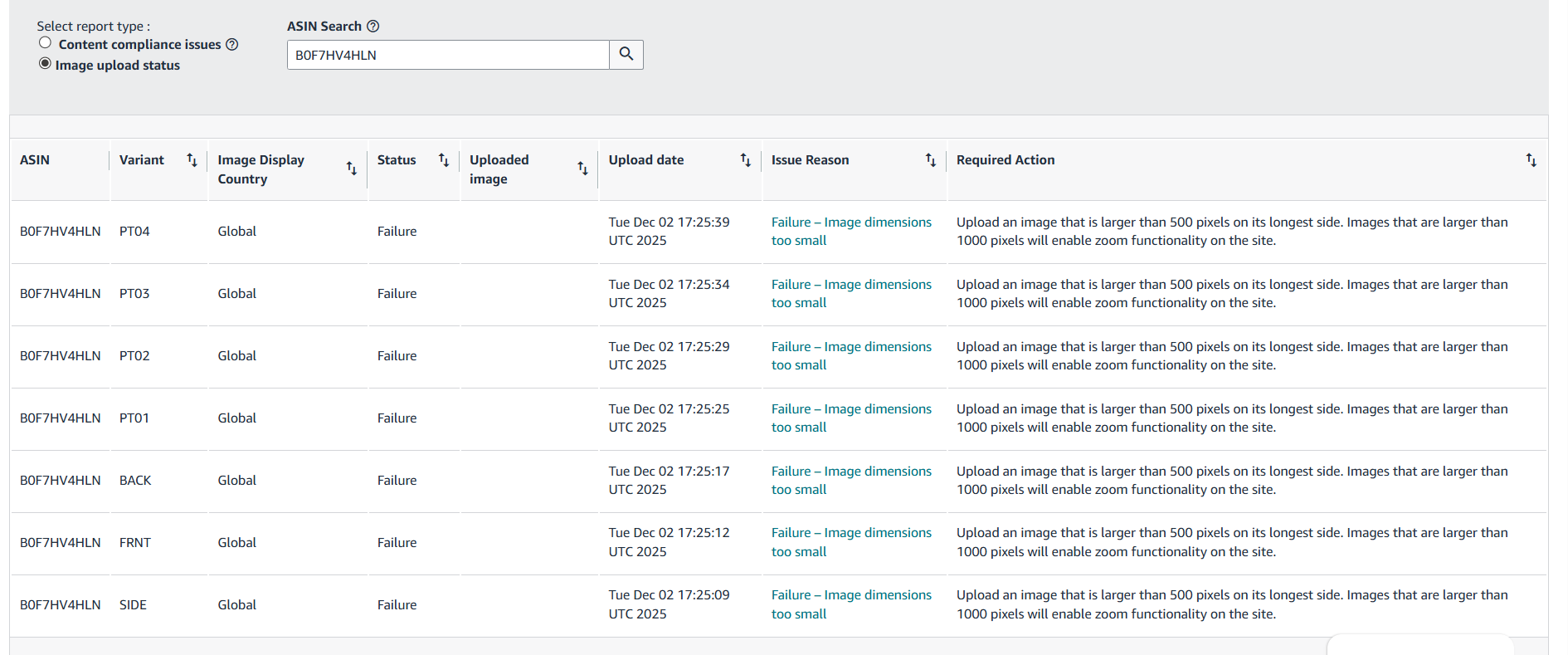Screen dimensions: 1568x655
Task: Click the required action text for PT01
Action: [x=1232, y=418]
